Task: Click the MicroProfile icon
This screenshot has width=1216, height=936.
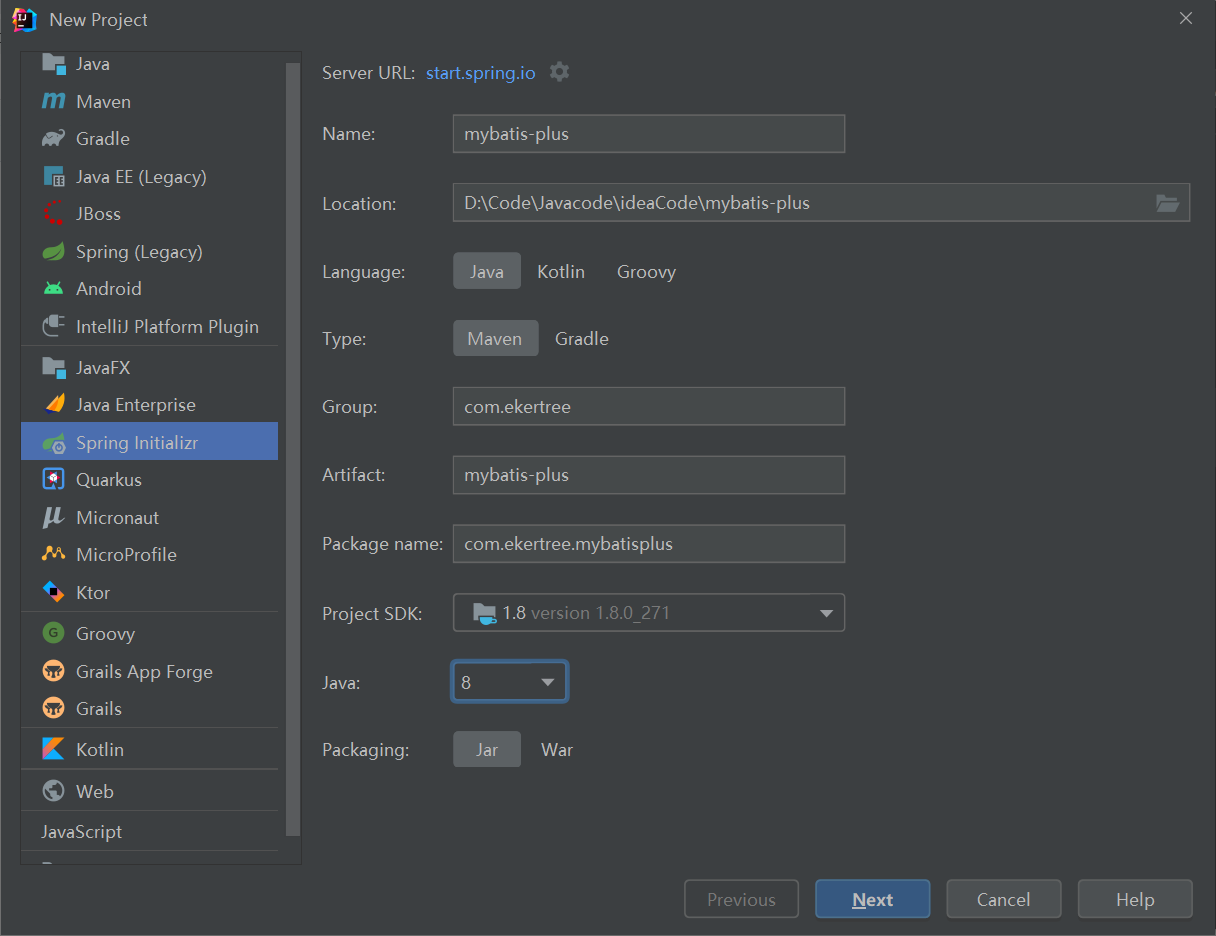Action: click(54, 555)
